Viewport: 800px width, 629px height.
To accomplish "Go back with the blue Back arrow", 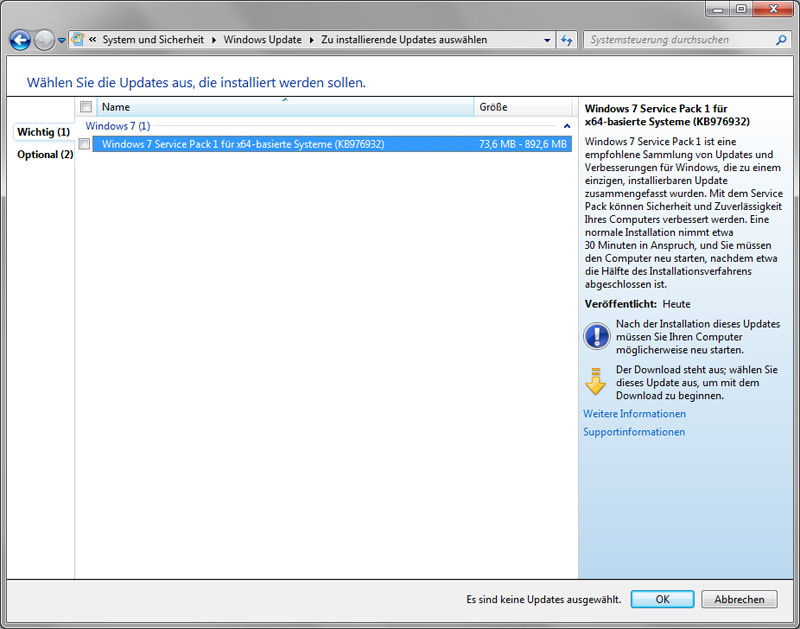I will 20,40.
